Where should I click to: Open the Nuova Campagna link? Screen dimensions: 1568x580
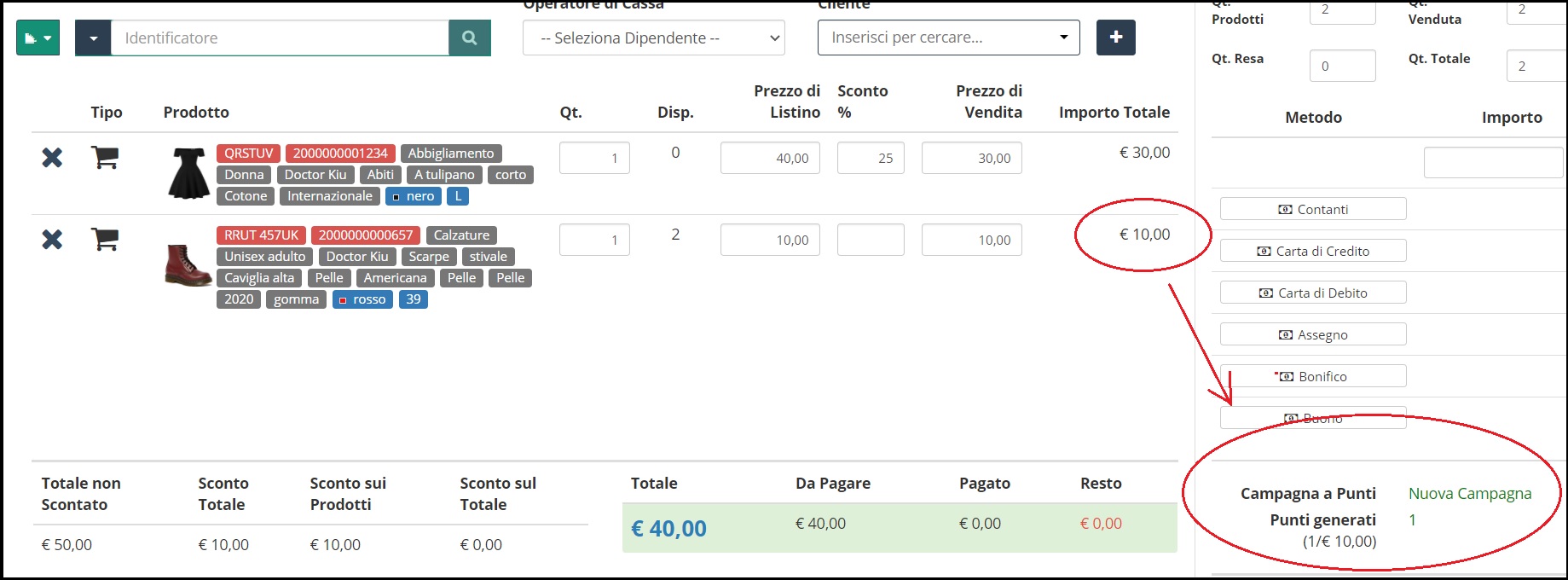(1470, 493)
